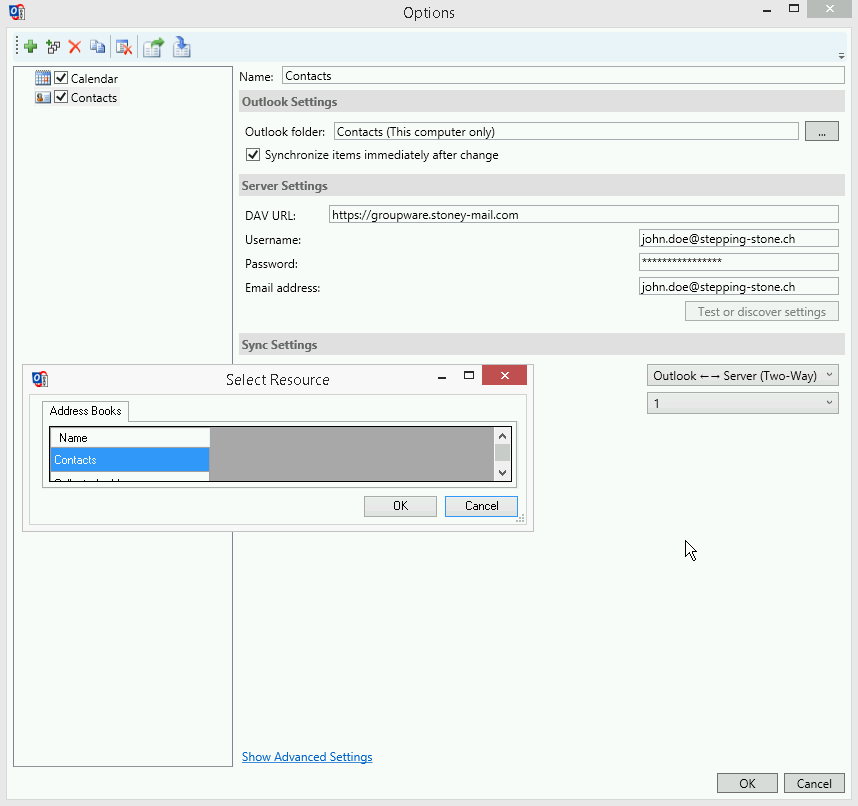858x806 pixels.
Task: Click into the DAV URL input field
Action: coord(583,214)
